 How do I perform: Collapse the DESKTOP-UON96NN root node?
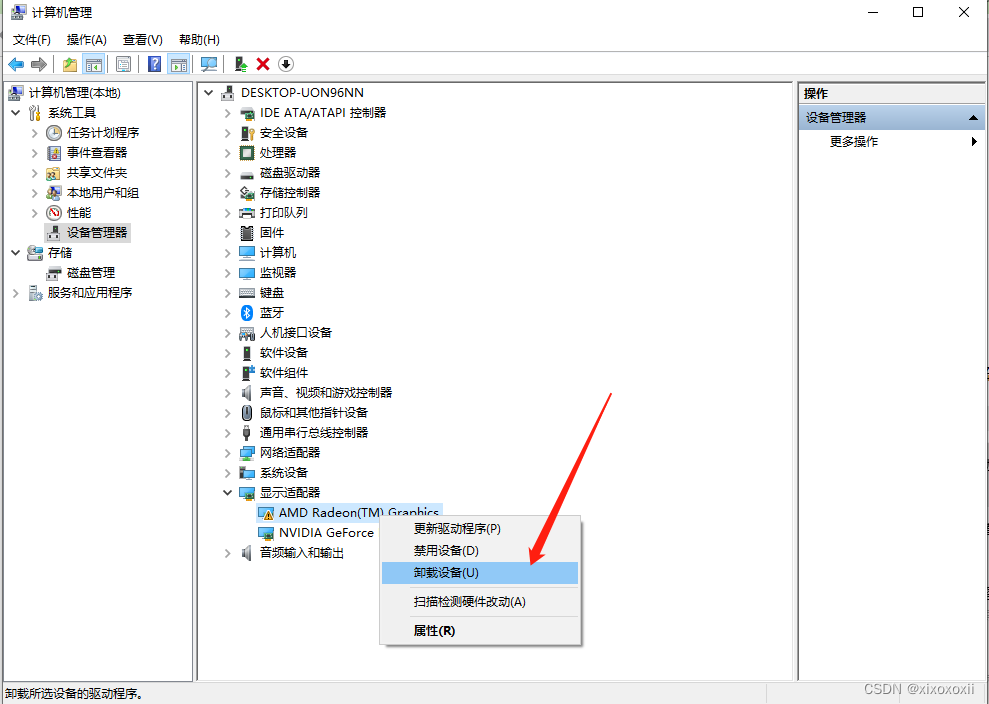[x=209, y=93]
